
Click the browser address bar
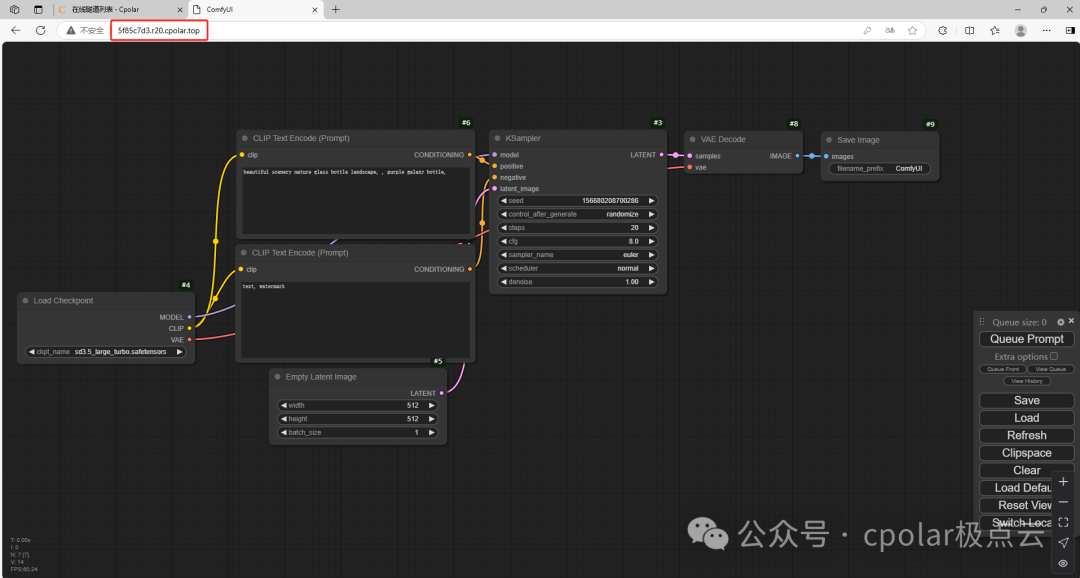[x=158, y=30]
